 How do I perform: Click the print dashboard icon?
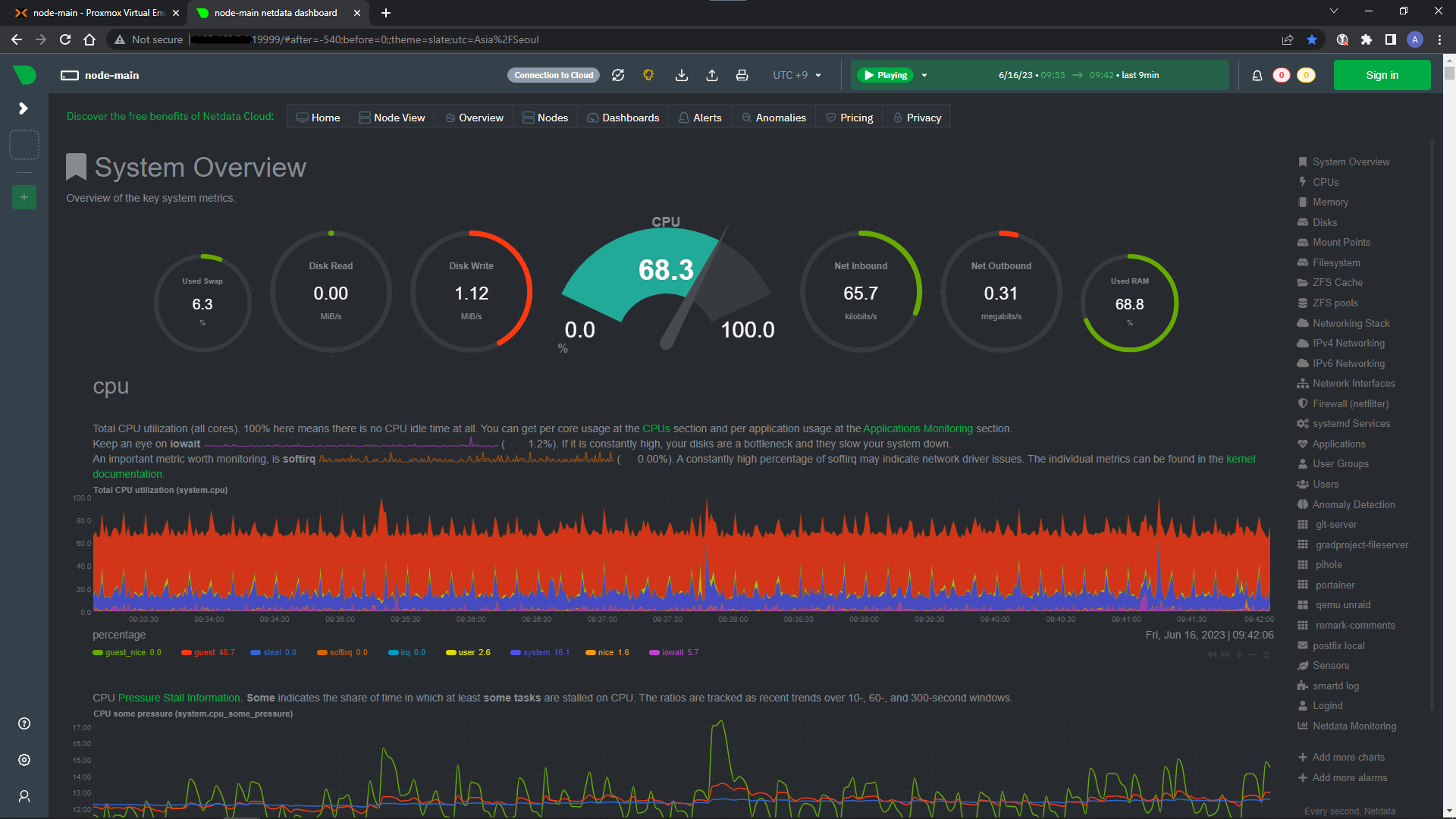[742, 75]
